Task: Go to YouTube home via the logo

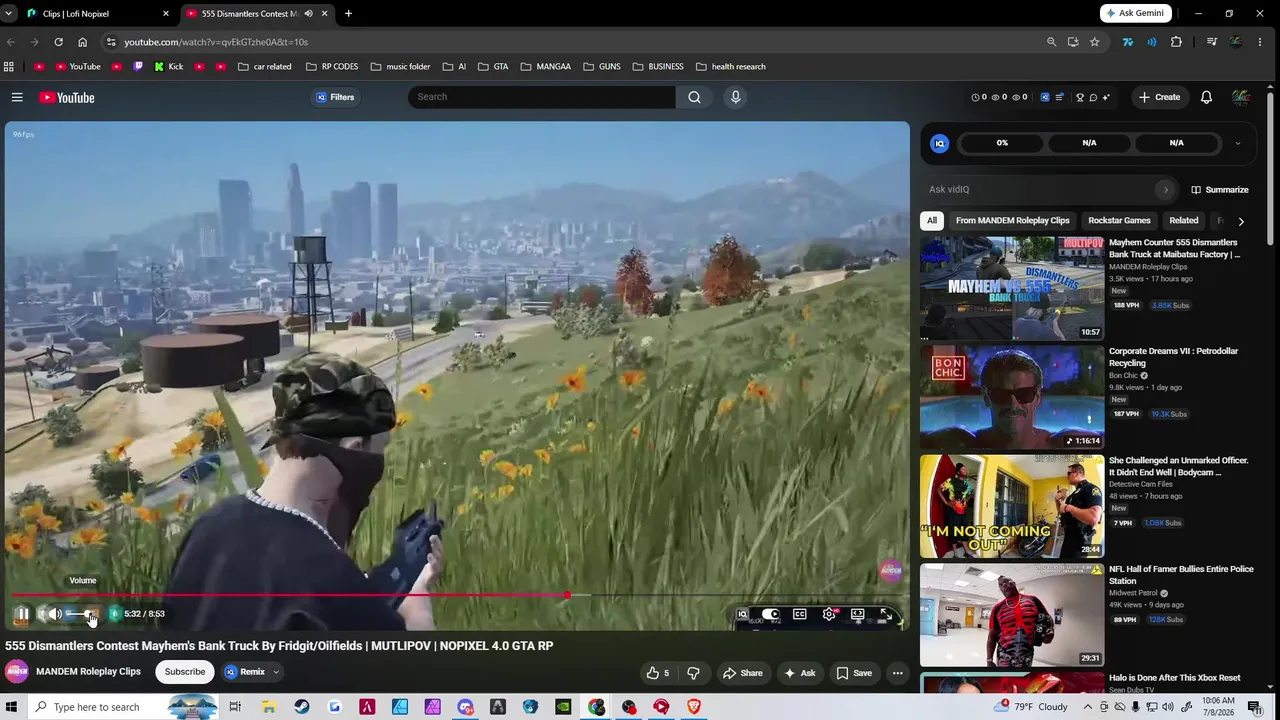Action: (67, 97)
